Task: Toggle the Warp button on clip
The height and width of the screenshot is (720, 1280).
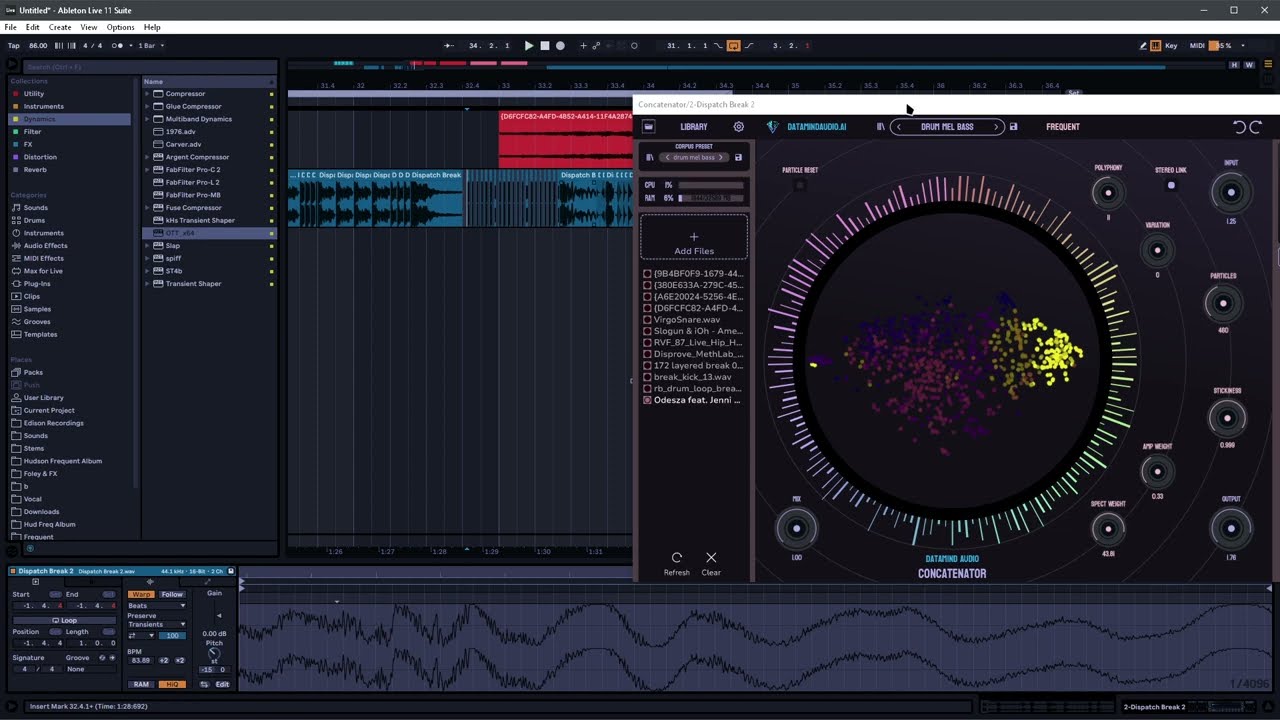Action: 141,594
